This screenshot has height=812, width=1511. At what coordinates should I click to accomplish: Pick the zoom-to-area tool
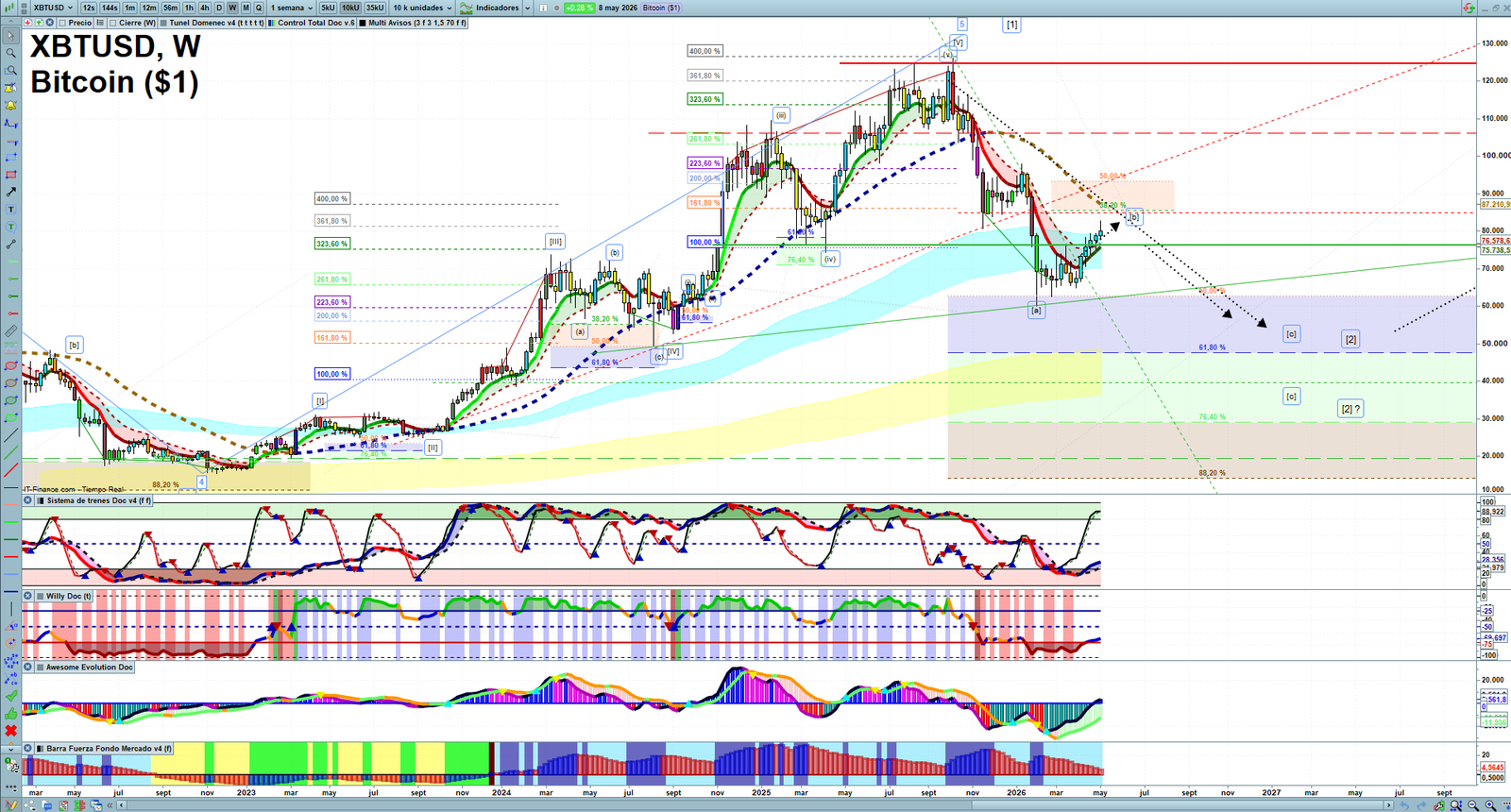10,70
